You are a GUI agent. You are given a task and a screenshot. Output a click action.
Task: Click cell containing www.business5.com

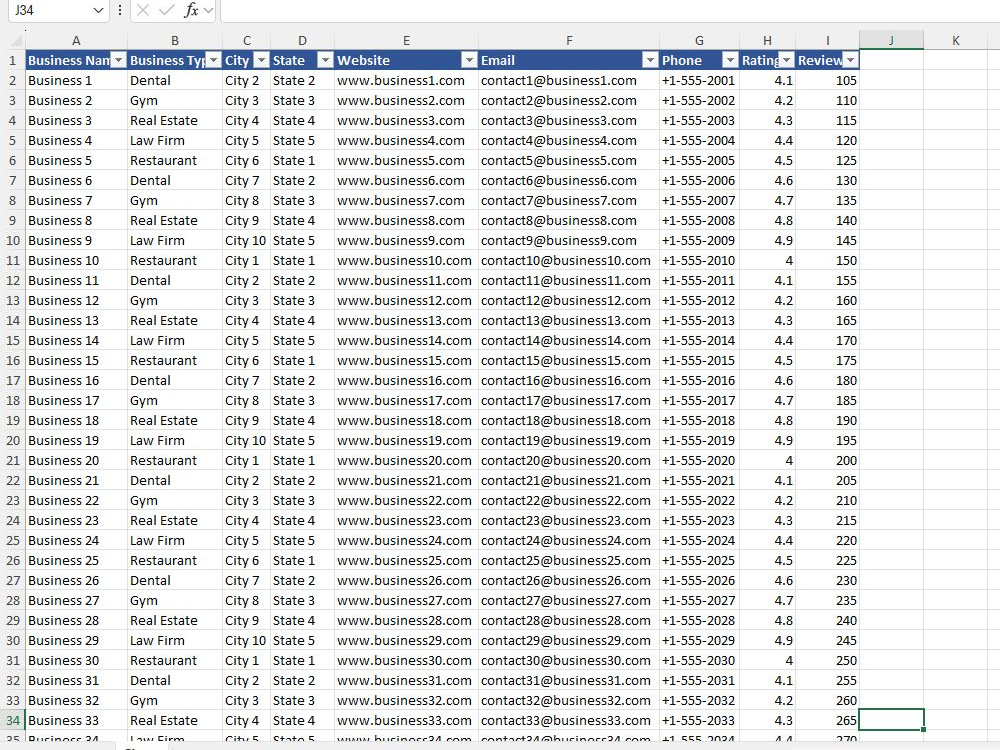[406, 160]
